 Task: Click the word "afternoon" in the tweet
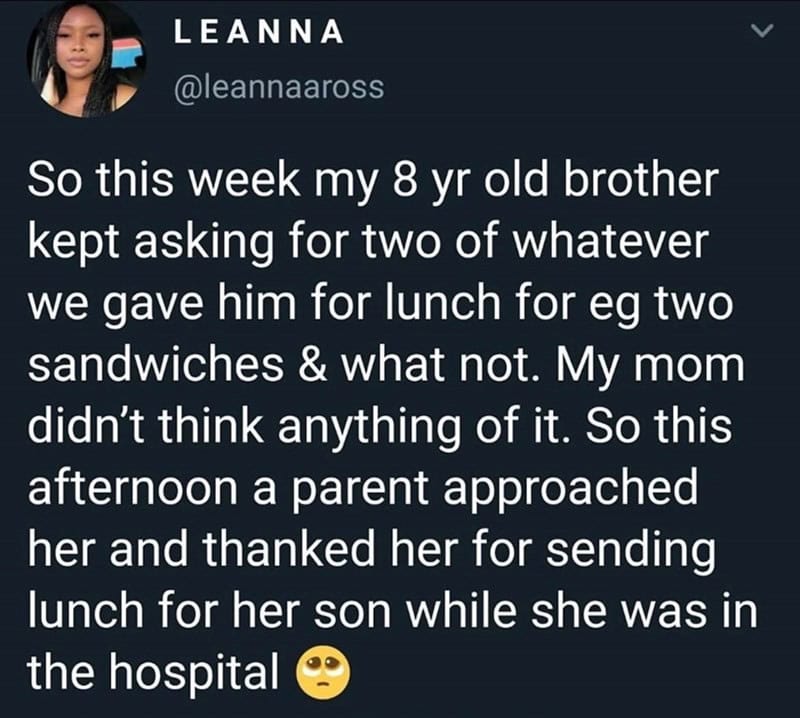pos(133,486)
